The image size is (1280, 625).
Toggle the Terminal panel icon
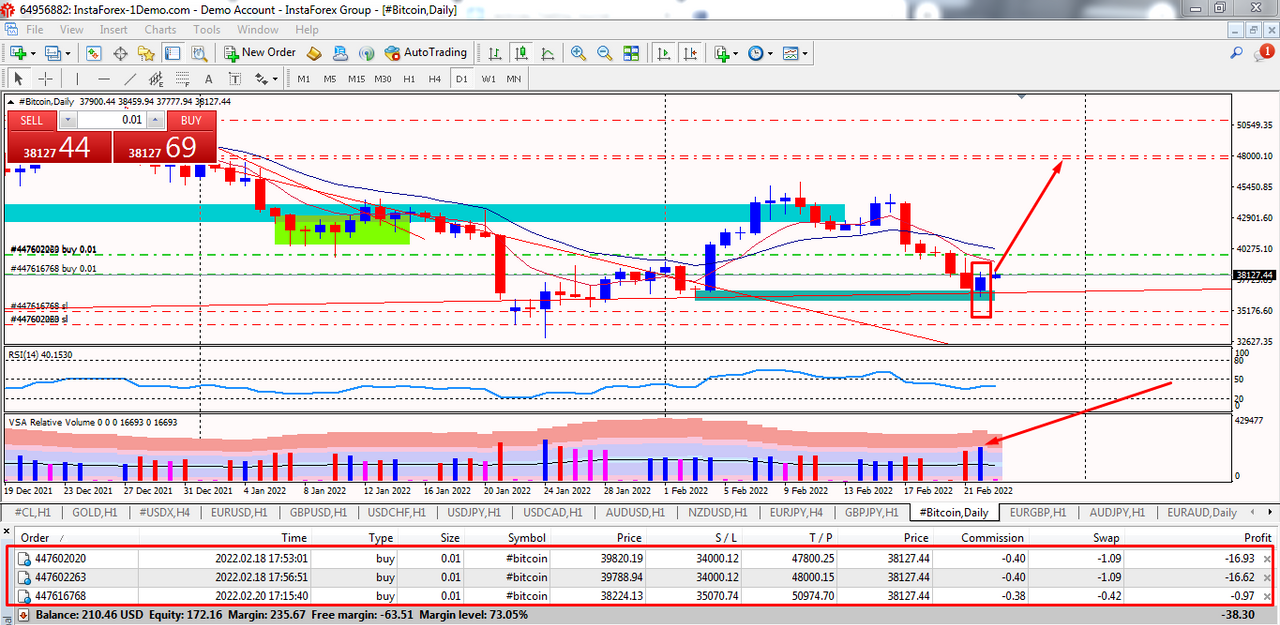tap(172, 53)
